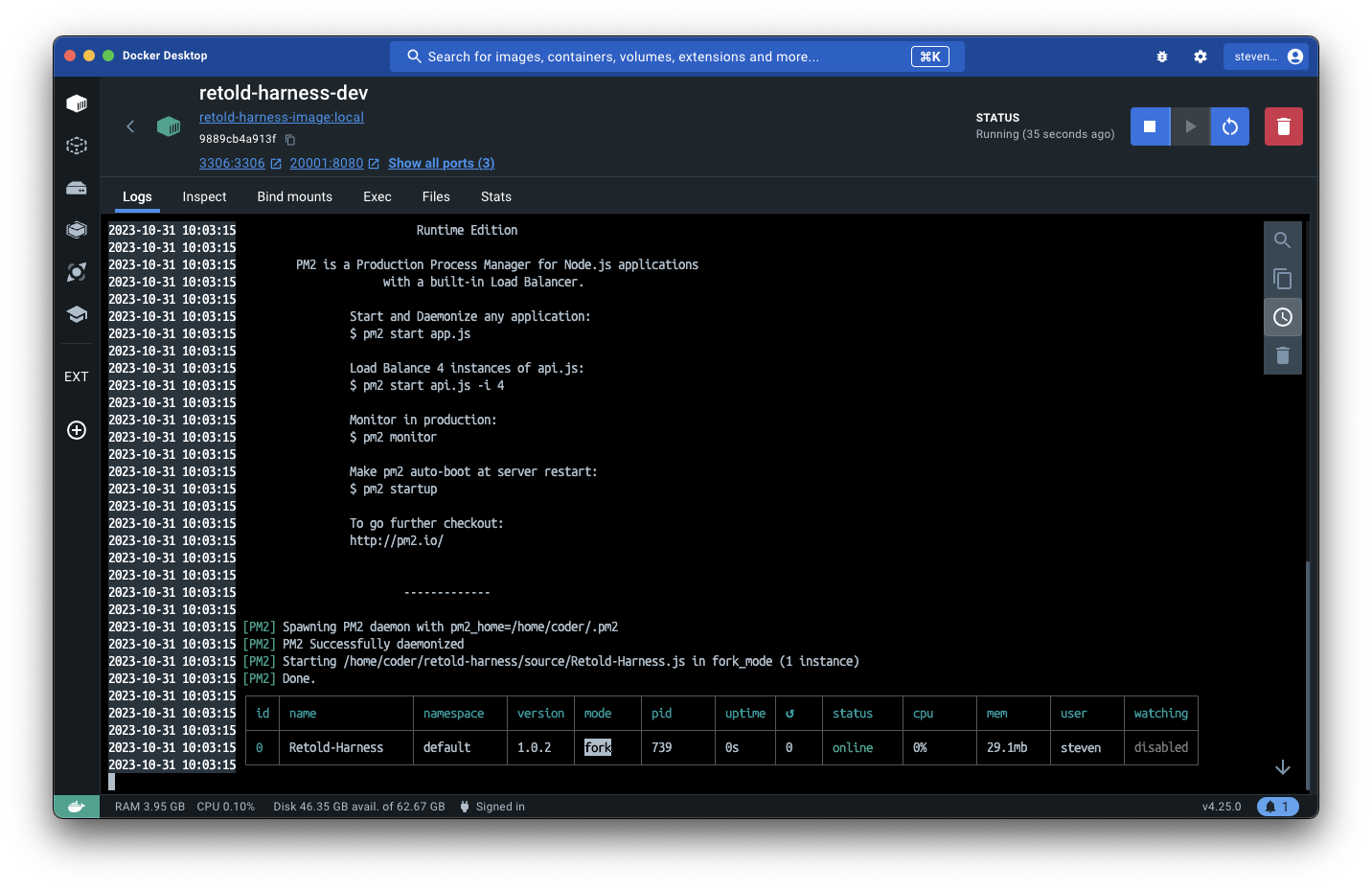Viewport: 1372px width, 889px height.
Task: Switch to Files tab
Action: [x=436, y=196]
